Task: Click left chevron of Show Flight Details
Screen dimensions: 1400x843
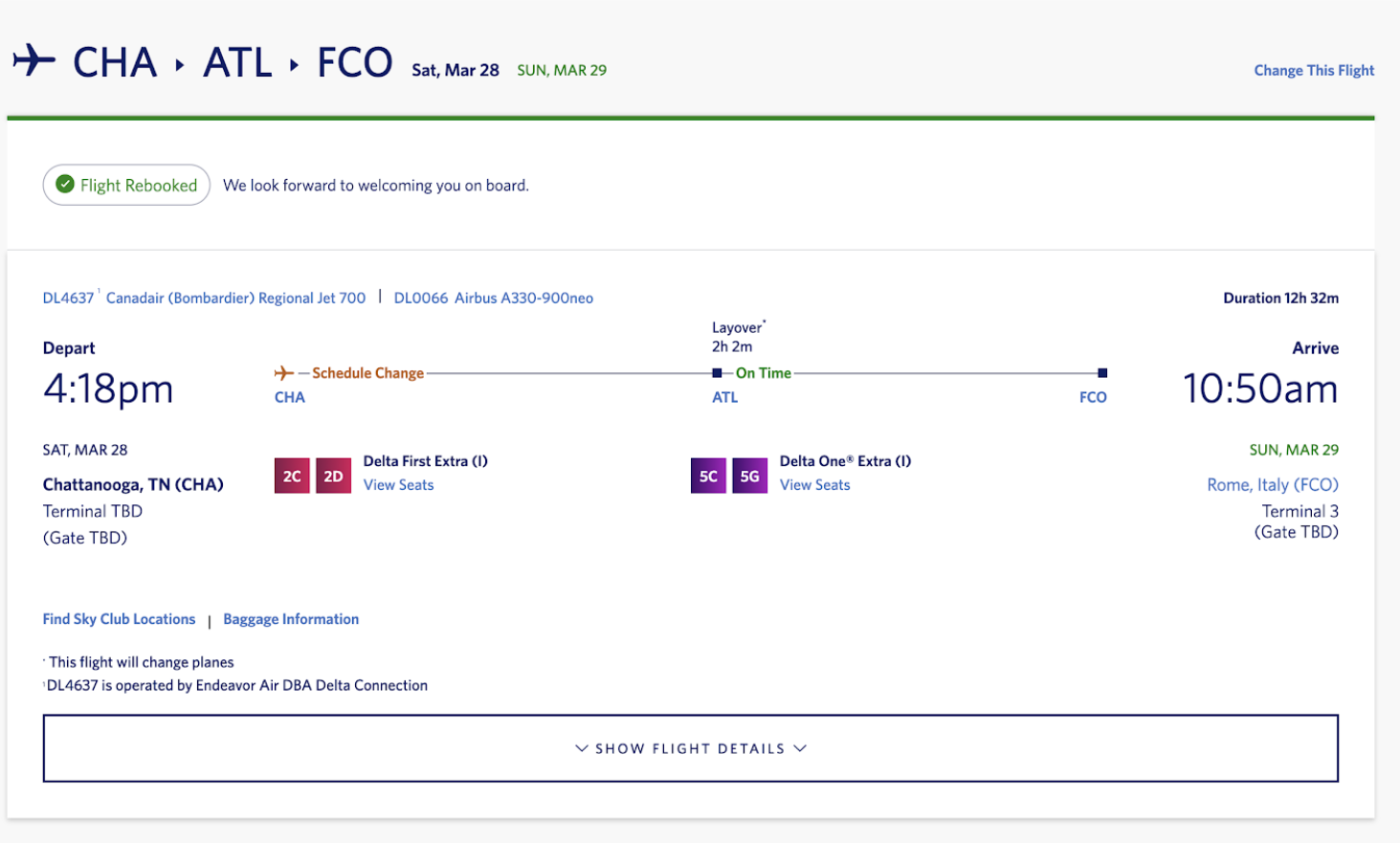Action: coord(582,748)
